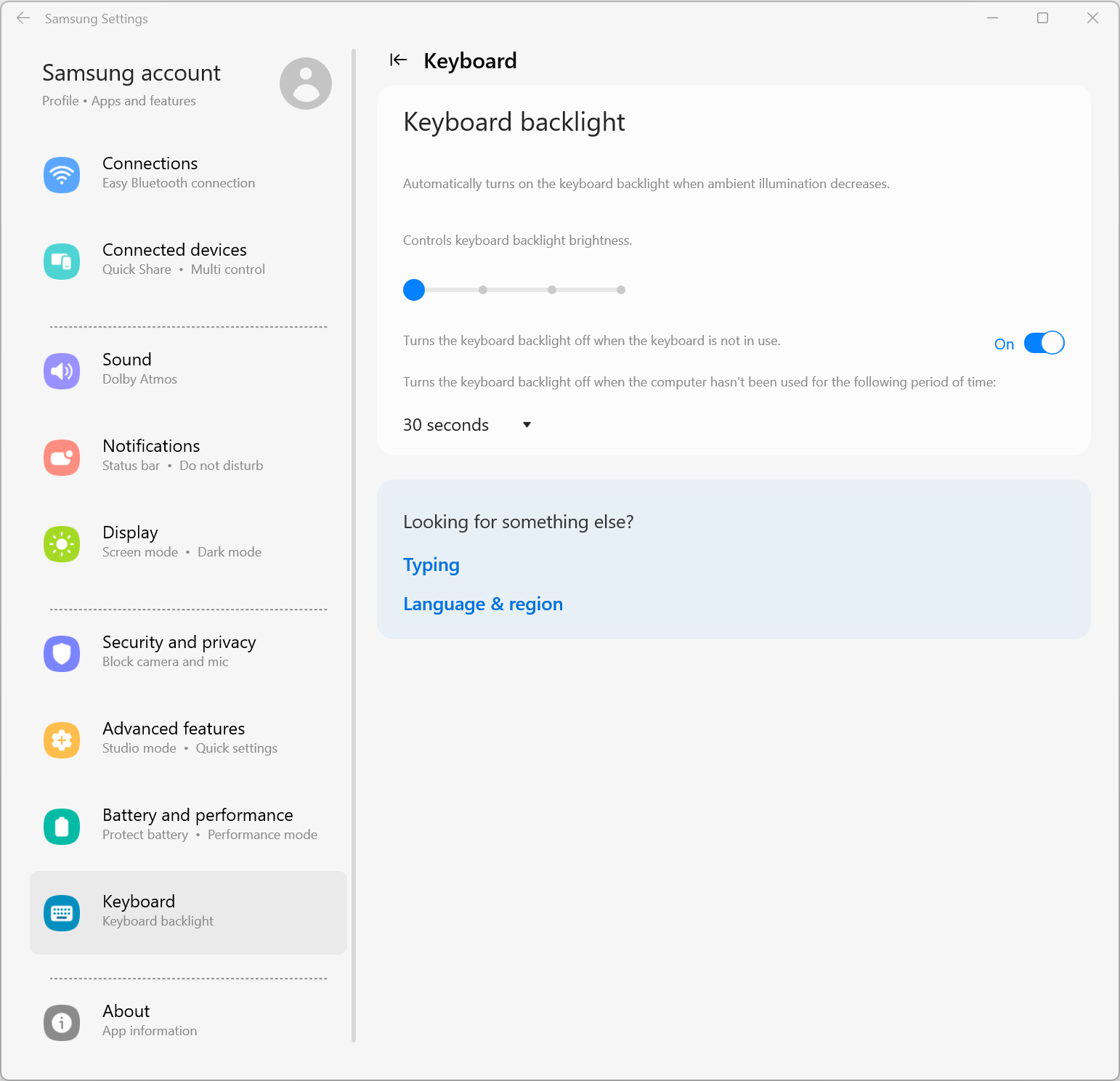Image resolution: width=1120 pixels, height=1081 pixels.
Task: Open Display settings sun icon
Action: click(x=62, y=544)
